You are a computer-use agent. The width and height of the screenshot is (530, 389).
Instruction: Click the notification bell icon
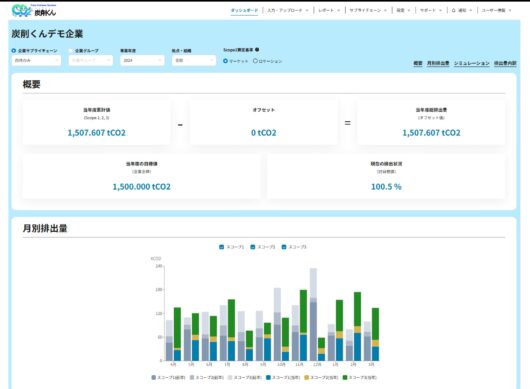click(454, 10)
